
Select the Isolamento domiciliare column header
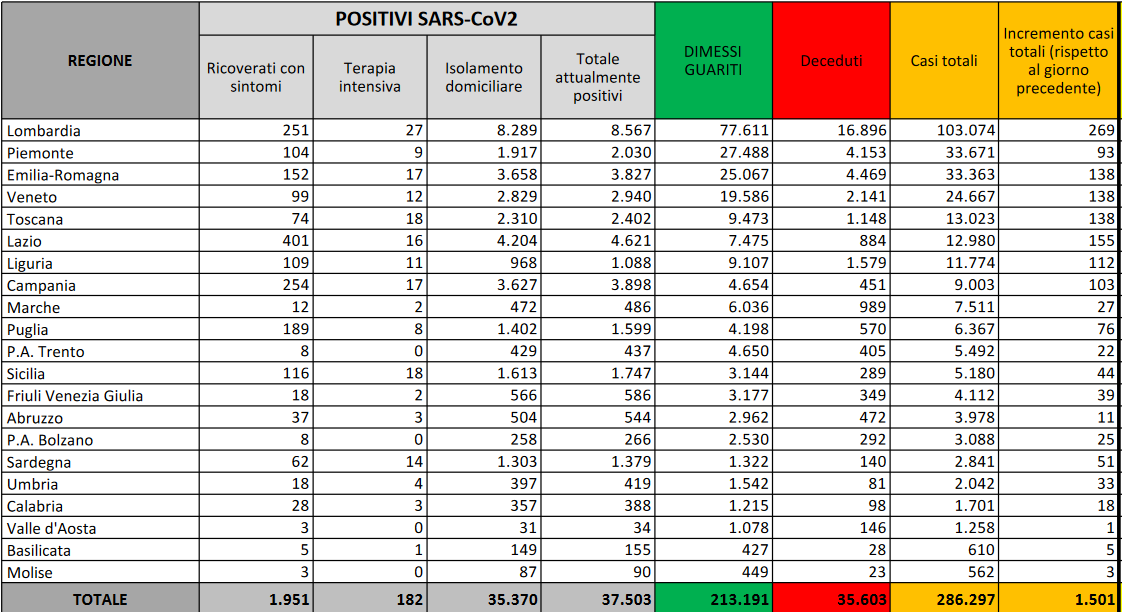coord(484,77)
